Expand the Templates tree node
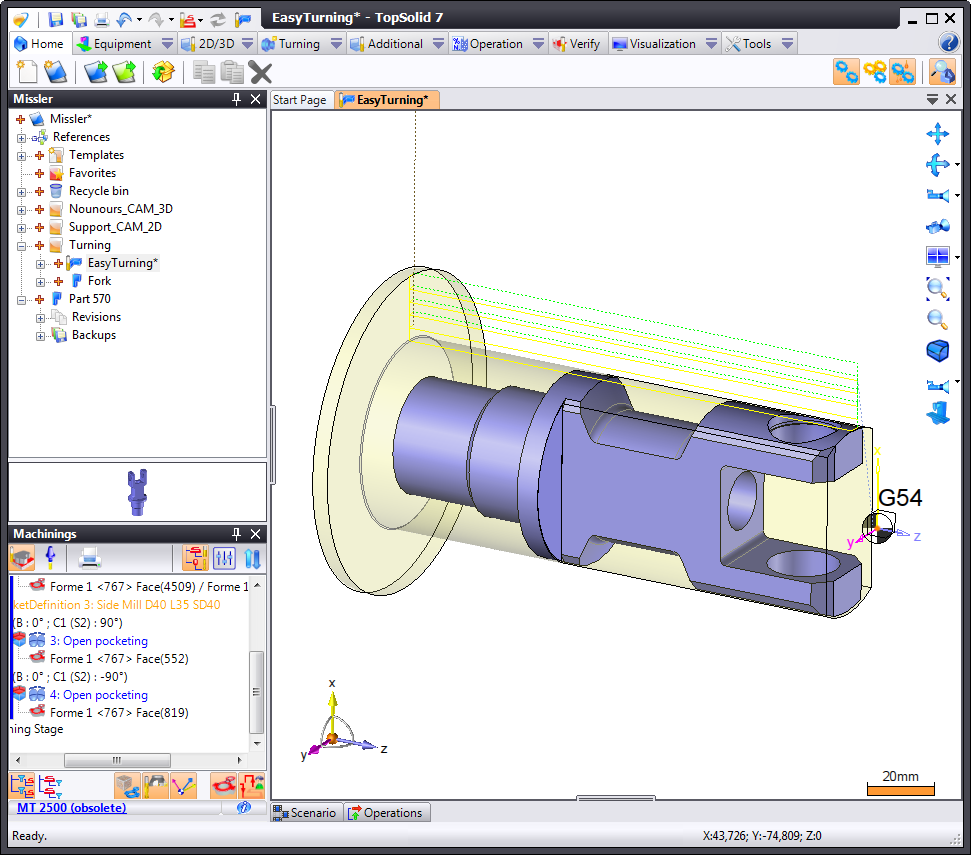Screen dimensions: 971x855 tap(22, 155)
